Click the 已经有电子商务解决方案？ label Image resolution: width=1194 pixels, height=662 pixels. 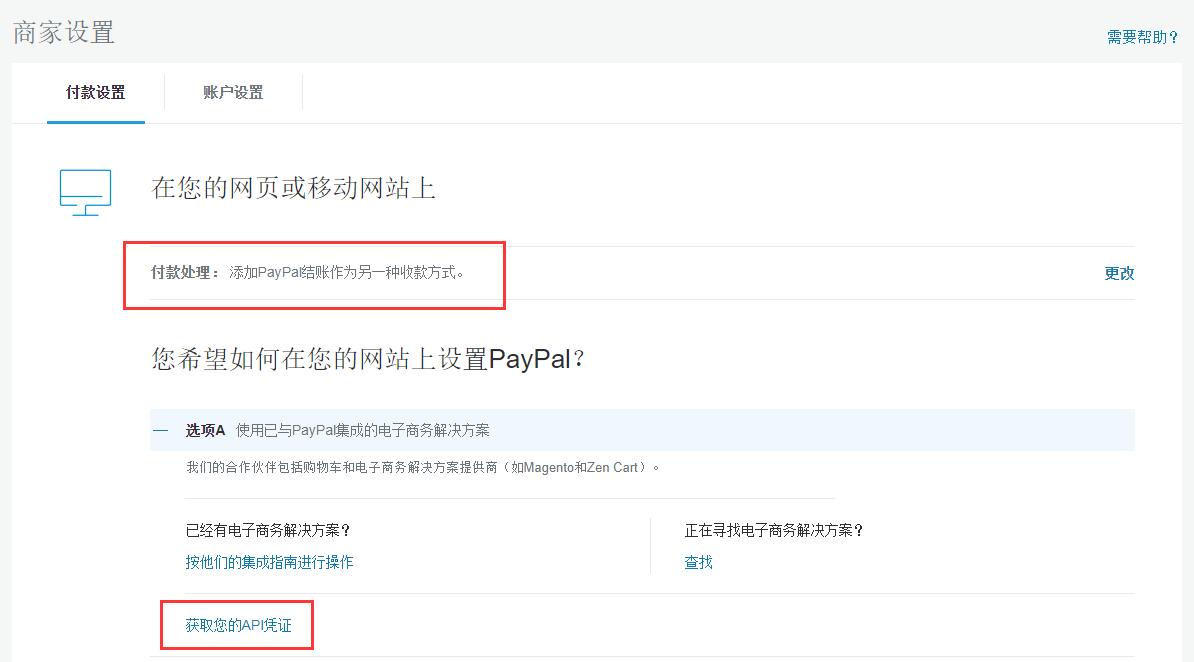[268, 530]
